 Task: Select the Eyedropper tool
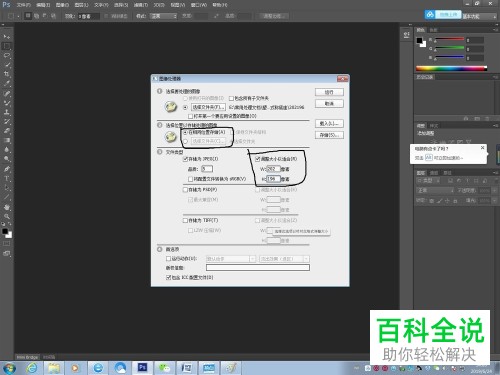[7, 84]
